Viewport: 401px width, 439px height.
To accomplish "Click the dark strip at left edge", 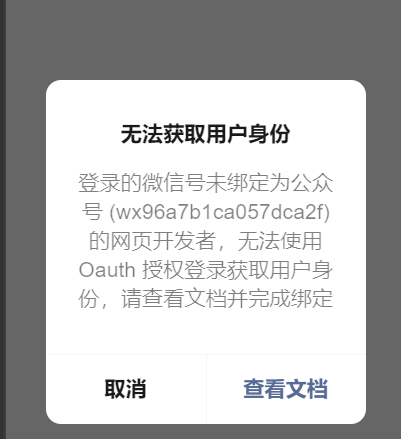I will (x=3, y=219).
